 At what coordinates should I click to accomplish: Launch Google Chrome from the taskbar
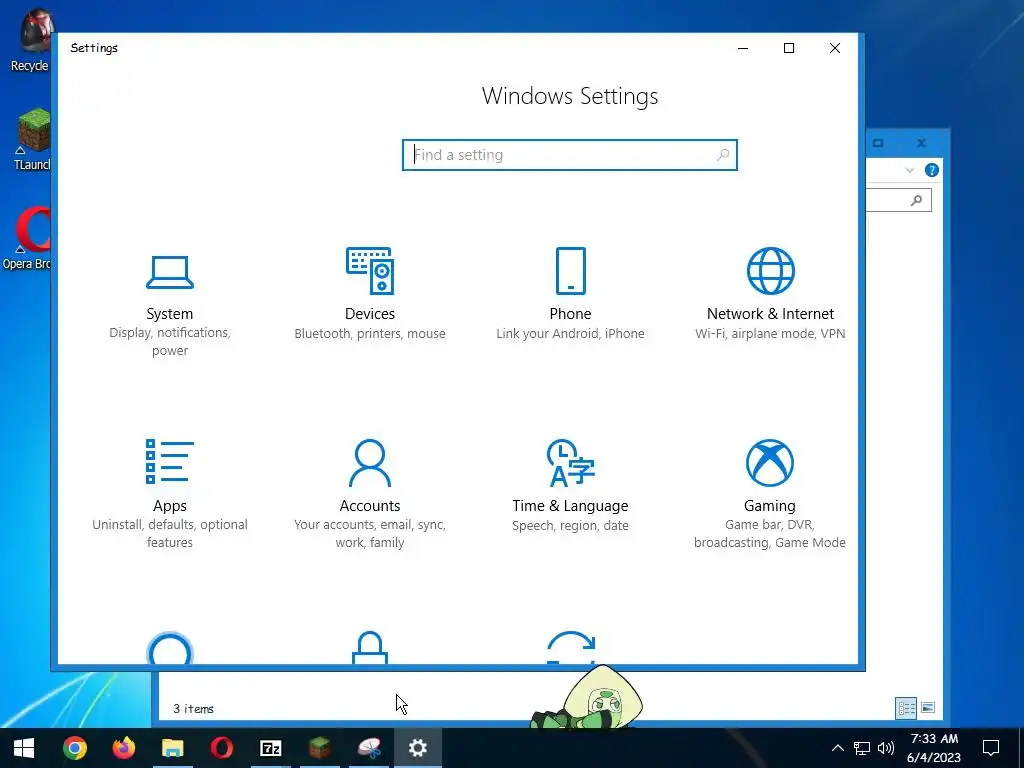pos(75,748)
